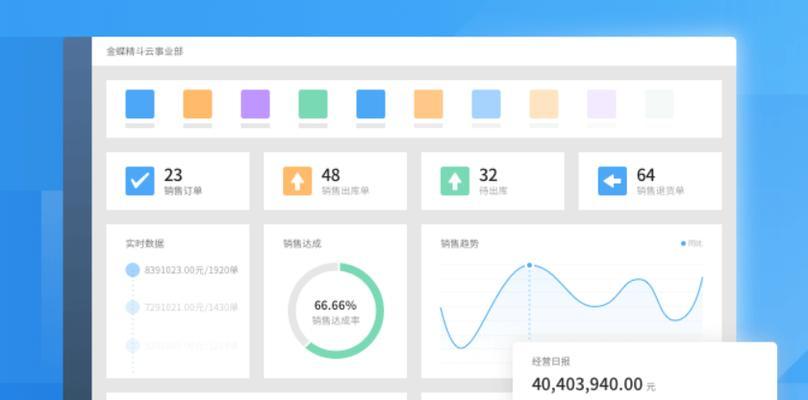Open the green app tile in shortcut row

313,104
